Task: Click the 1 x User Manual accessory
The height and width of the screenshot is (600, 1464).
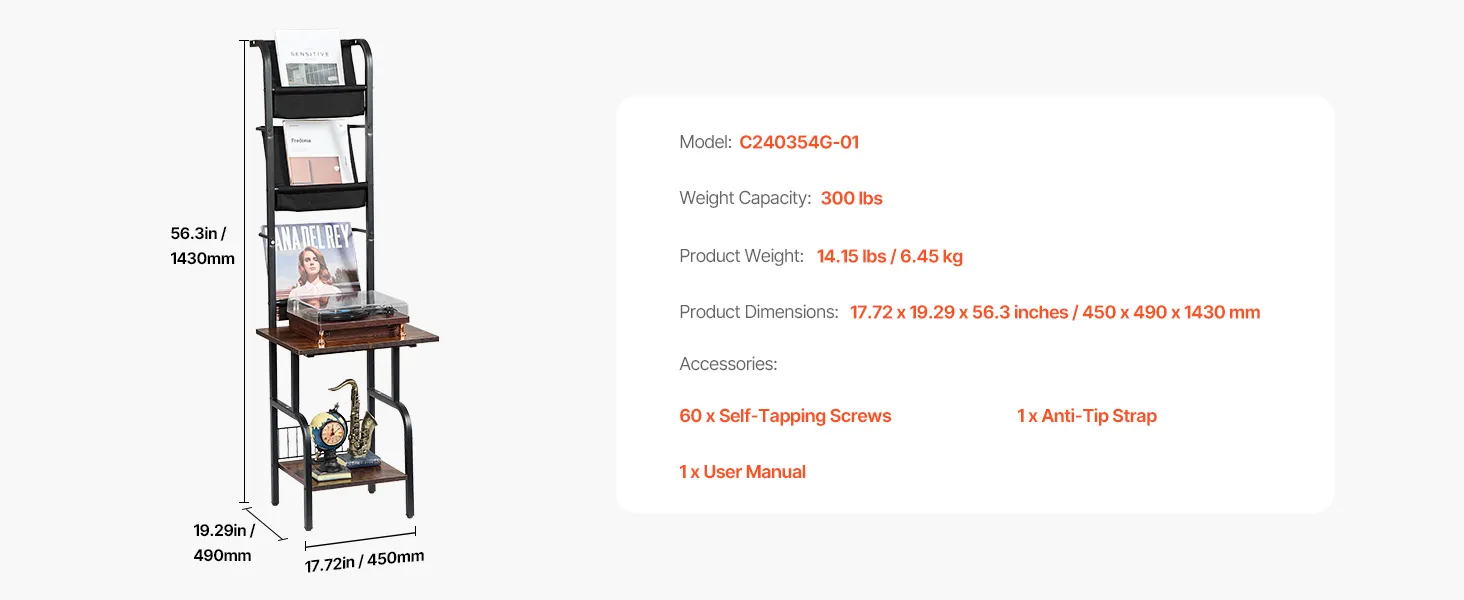Action: (x=742, y=472)
